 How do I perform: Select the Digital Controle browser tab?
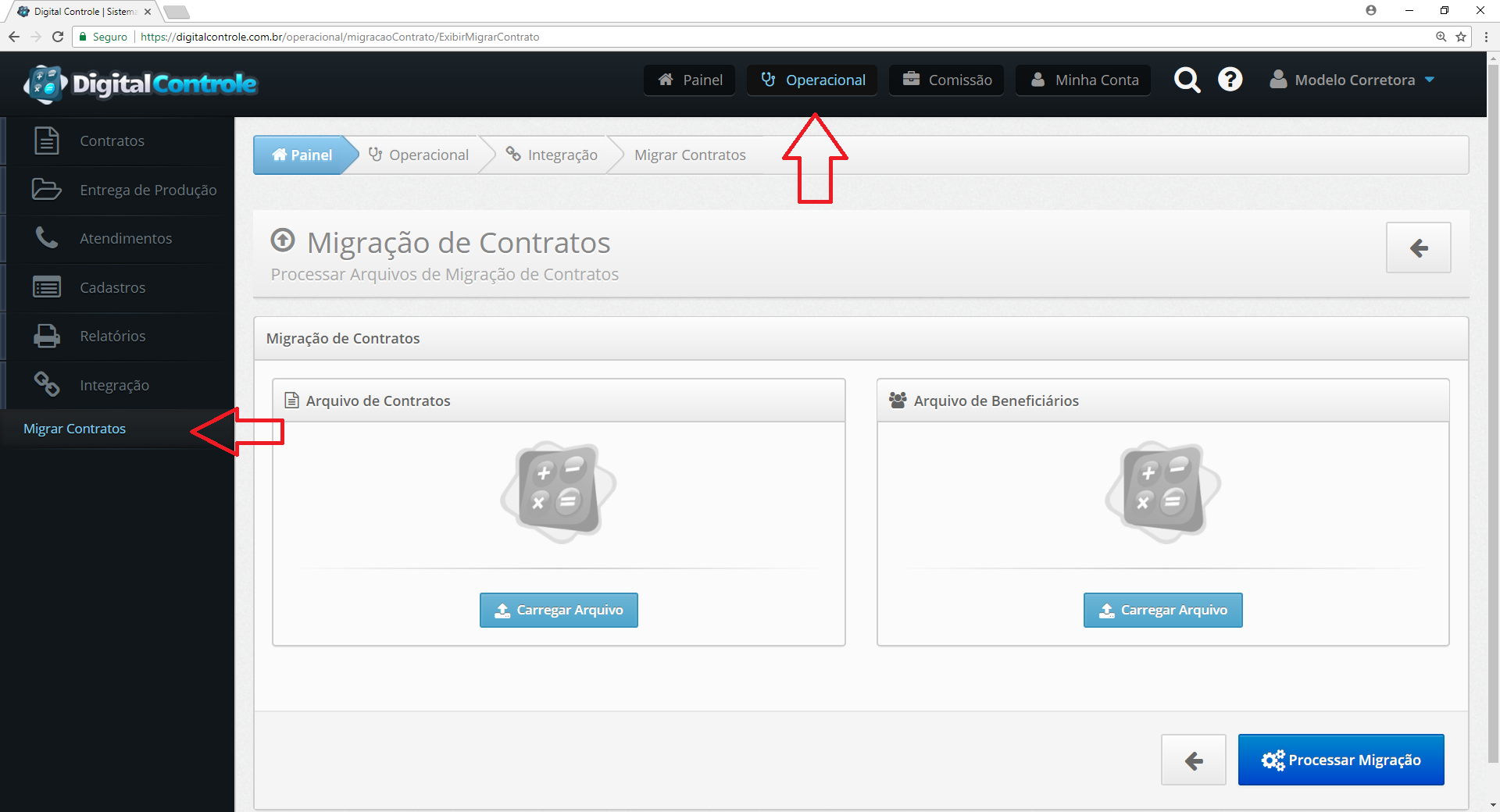click(x=84, y=12)
